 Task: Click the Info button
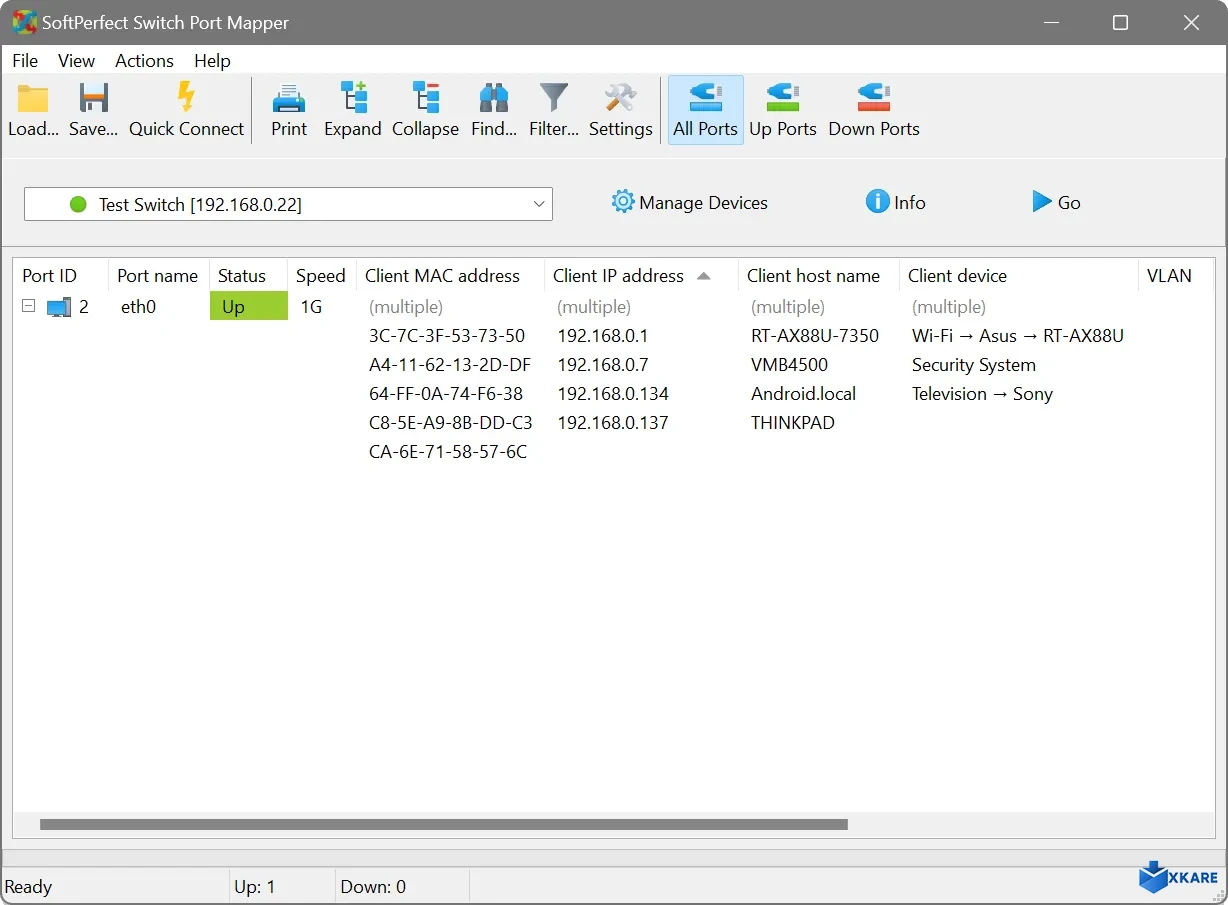(896, 202)
